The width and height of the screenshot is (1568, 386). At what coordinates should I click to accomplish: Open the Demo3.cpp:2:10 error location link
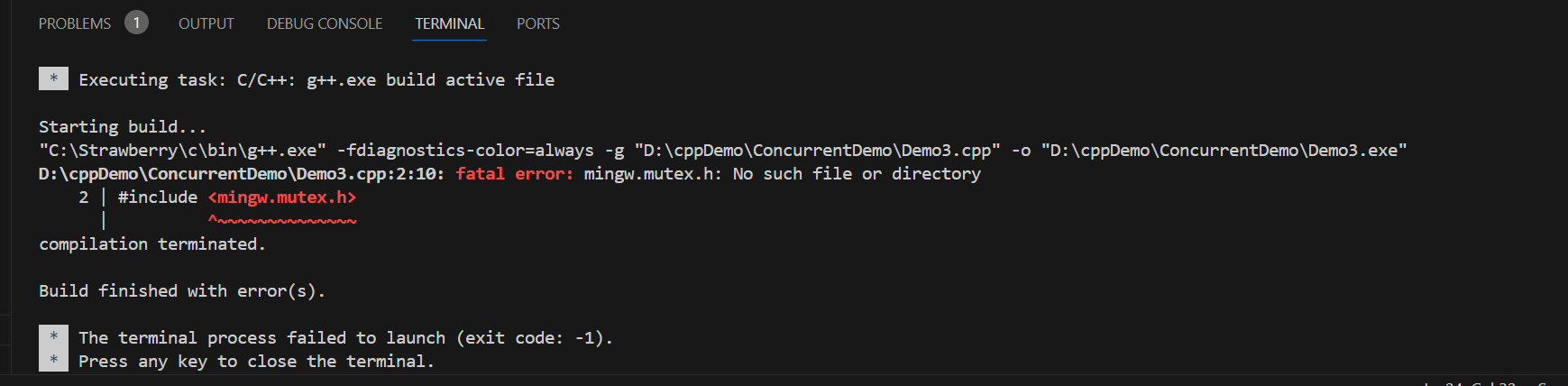pos(241,173)
